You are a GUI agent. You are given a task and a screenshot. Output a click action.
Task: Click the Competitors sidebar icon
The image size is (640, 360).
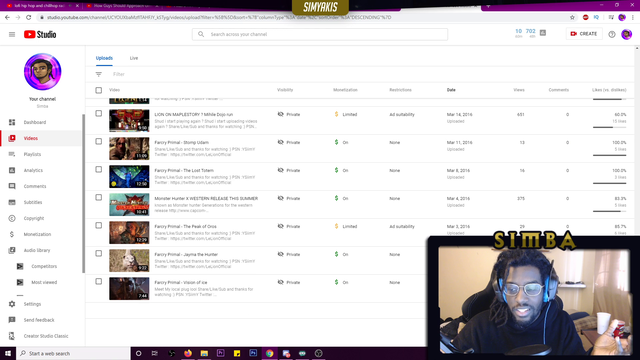[20, 266]
